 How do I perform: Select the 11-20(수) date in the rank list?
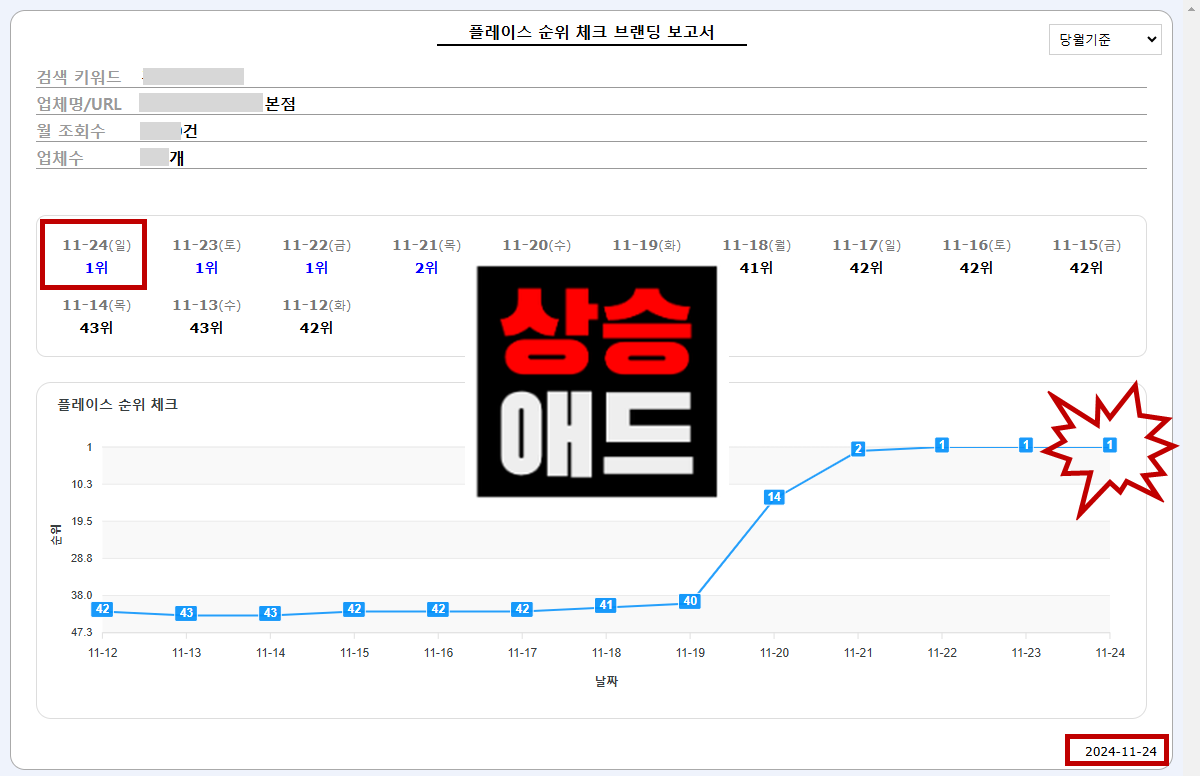pos(536,245)
